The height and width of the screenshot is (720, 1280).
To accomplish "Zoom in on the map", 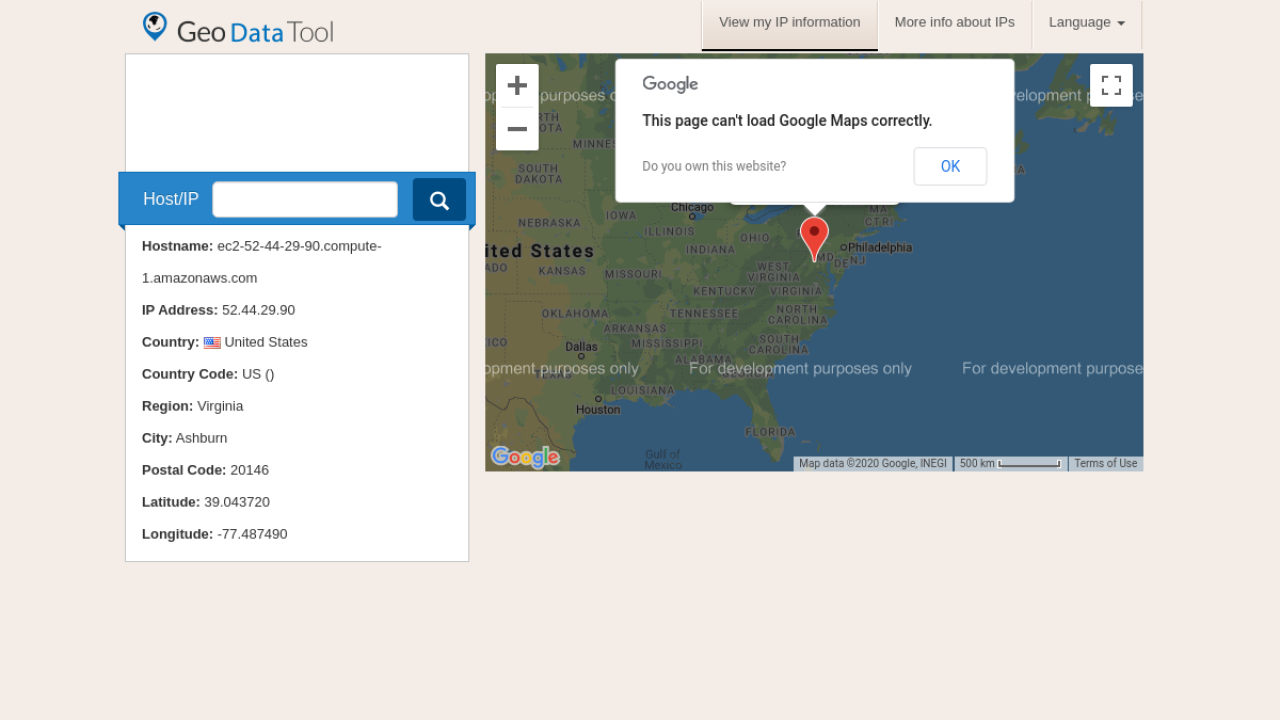I will (x=517, y=86).
